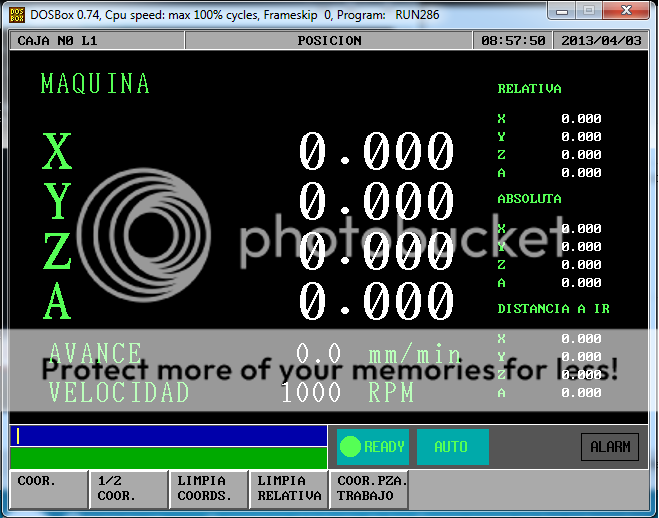Open the COOR.PZA. TRABAJO softkey
The height and width of the screenshot is (518, 659).
coord(370,488)
